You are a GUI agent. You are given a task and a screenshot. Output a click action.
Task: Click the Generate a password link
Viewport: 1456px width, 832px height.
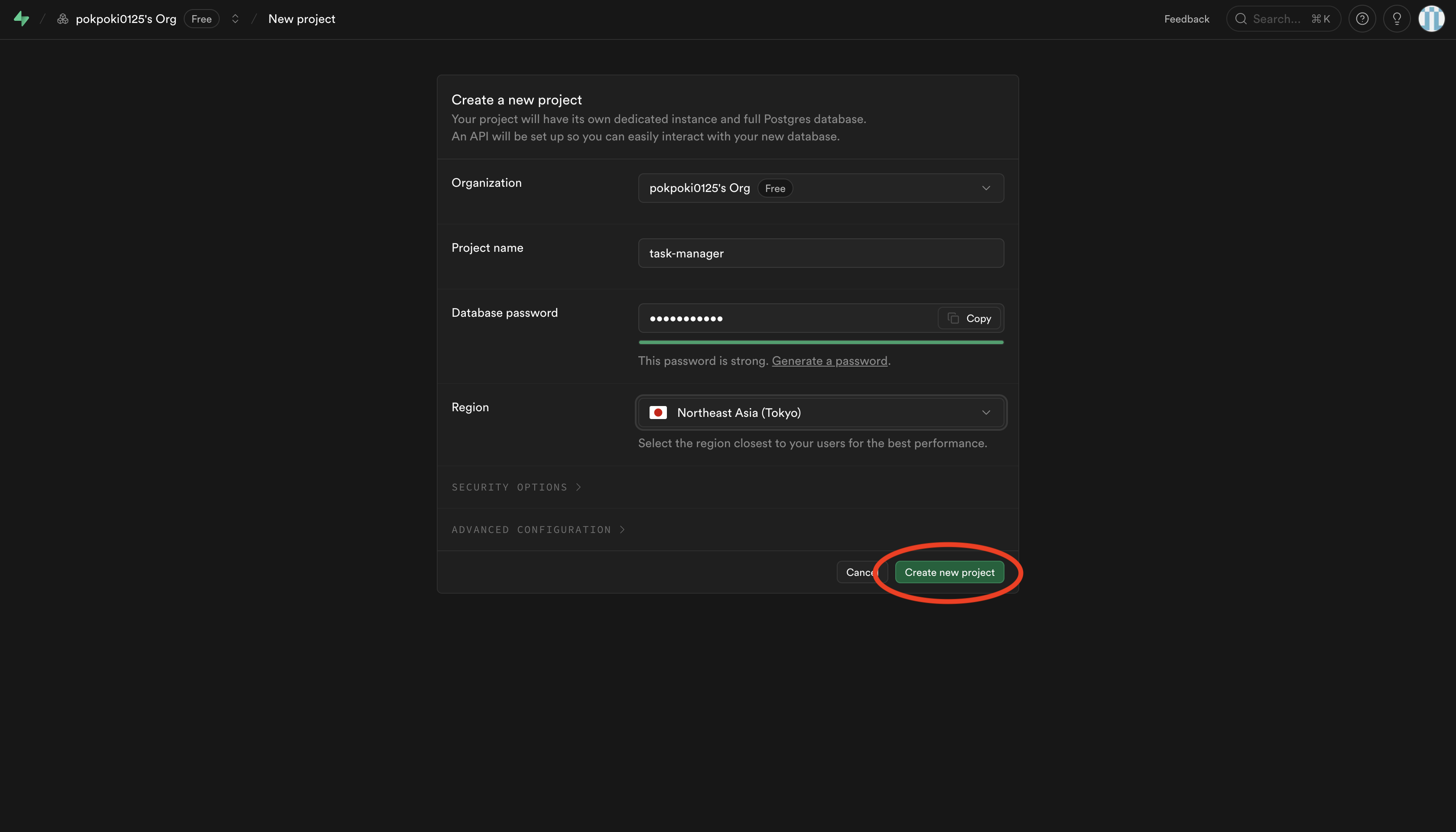(x=829, y=361)
